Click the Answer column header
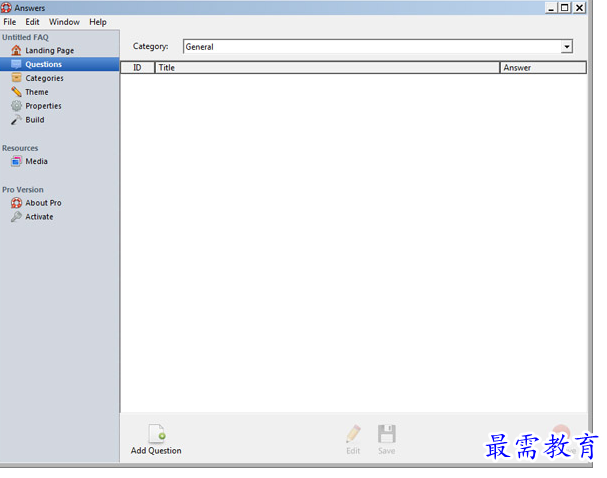This screenshot has height=478, width=607. click(543, 68)
